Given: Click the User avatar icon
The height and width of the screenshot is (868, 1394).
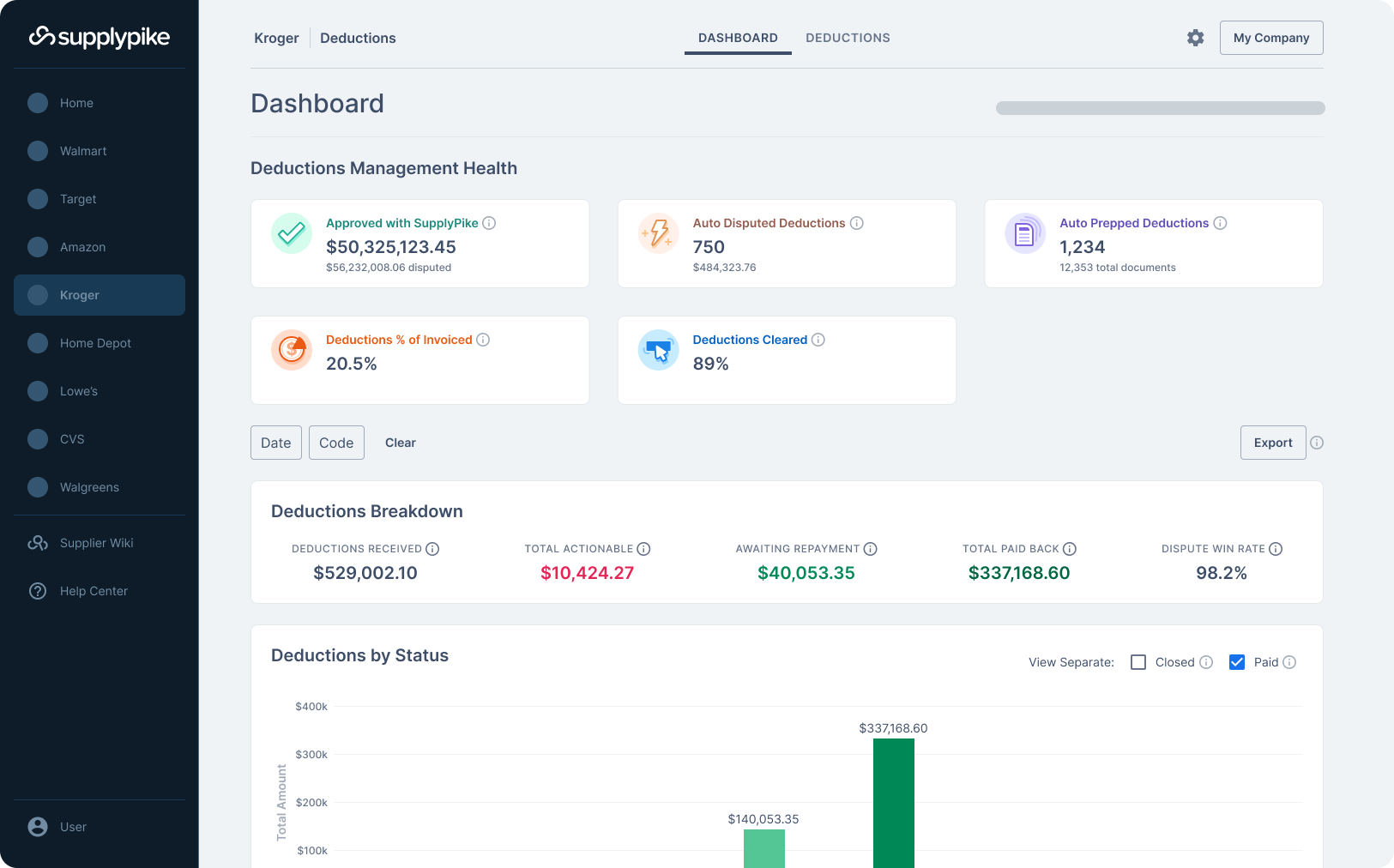Looking at the screenshot, I should 38,827.
